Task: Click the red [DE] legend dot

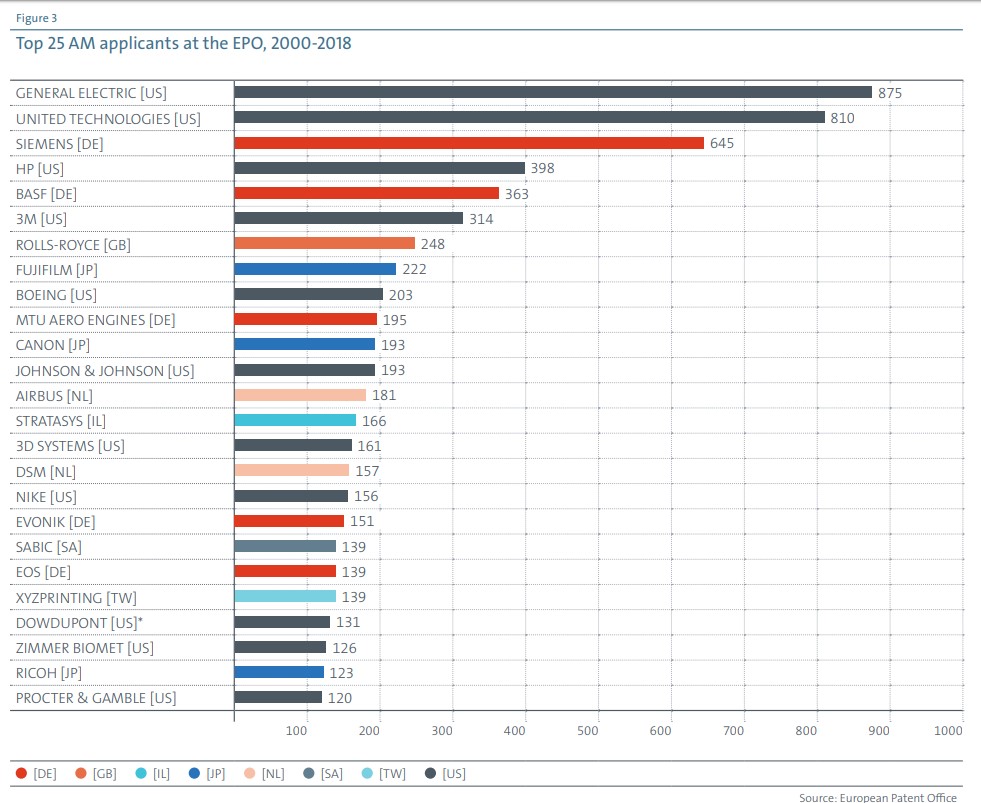Action: pos(21,774)
